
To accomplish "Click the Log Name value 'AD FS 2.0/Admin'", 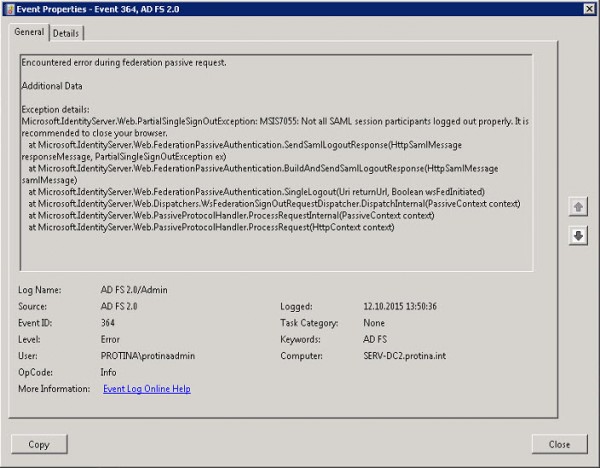I will 134,290.
